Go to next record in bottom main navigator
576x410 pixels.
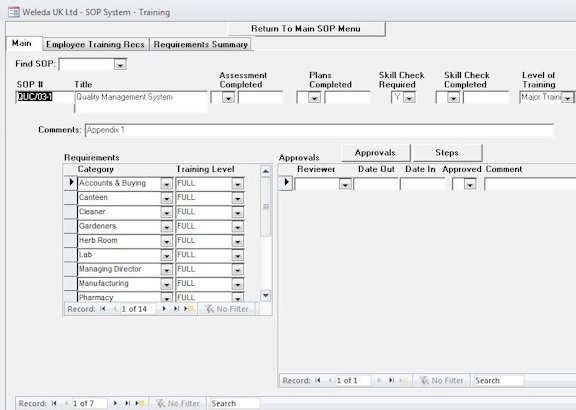[x=115, y=403]
